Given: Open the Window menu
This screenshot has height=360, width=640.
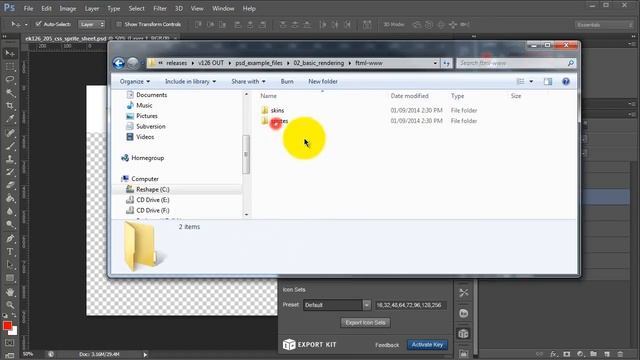Looking at the screenshot, I should [x=223, y=8].
